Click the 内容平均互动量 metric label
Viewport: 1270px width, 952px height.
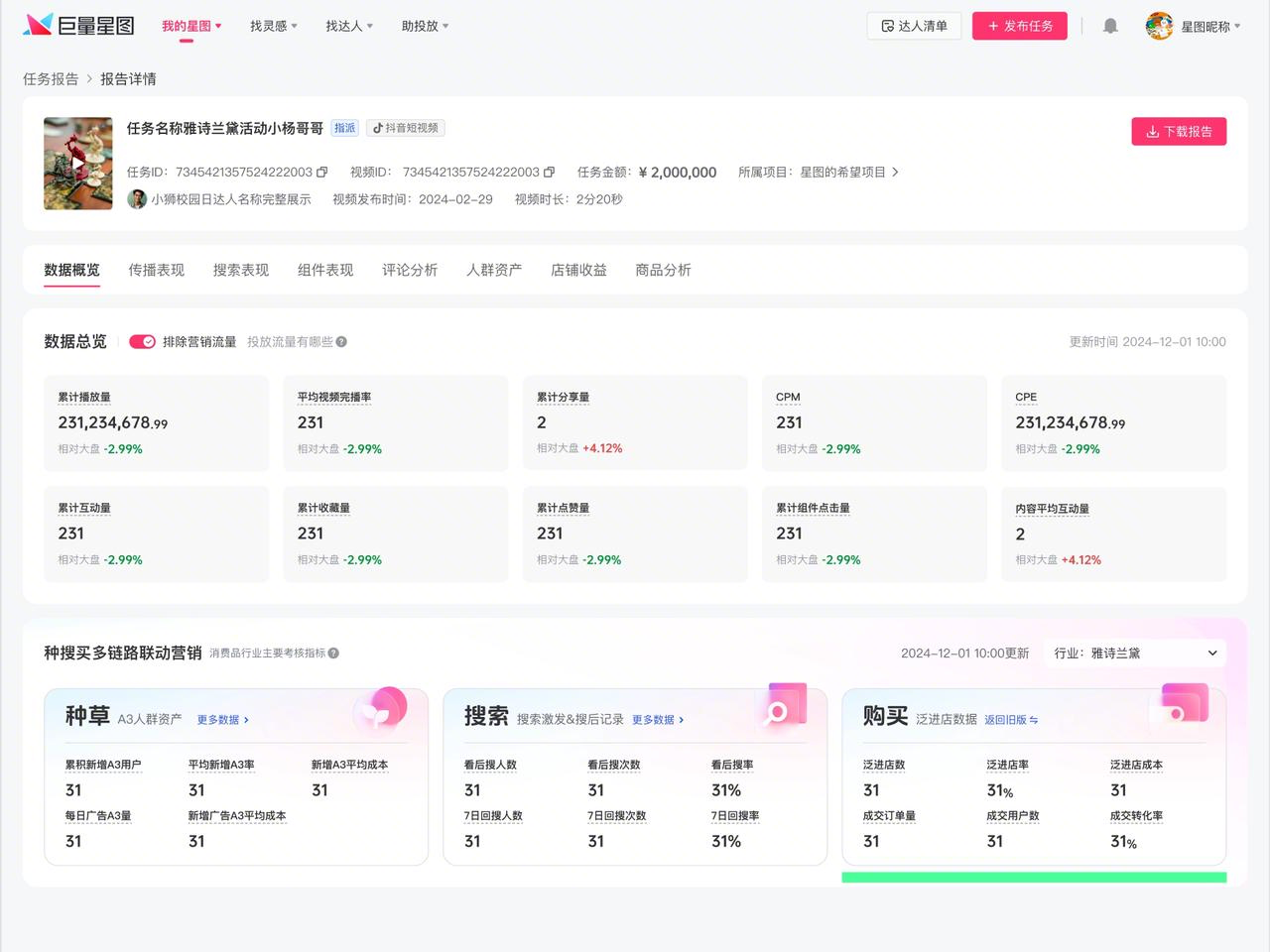tap(1052, 510)
